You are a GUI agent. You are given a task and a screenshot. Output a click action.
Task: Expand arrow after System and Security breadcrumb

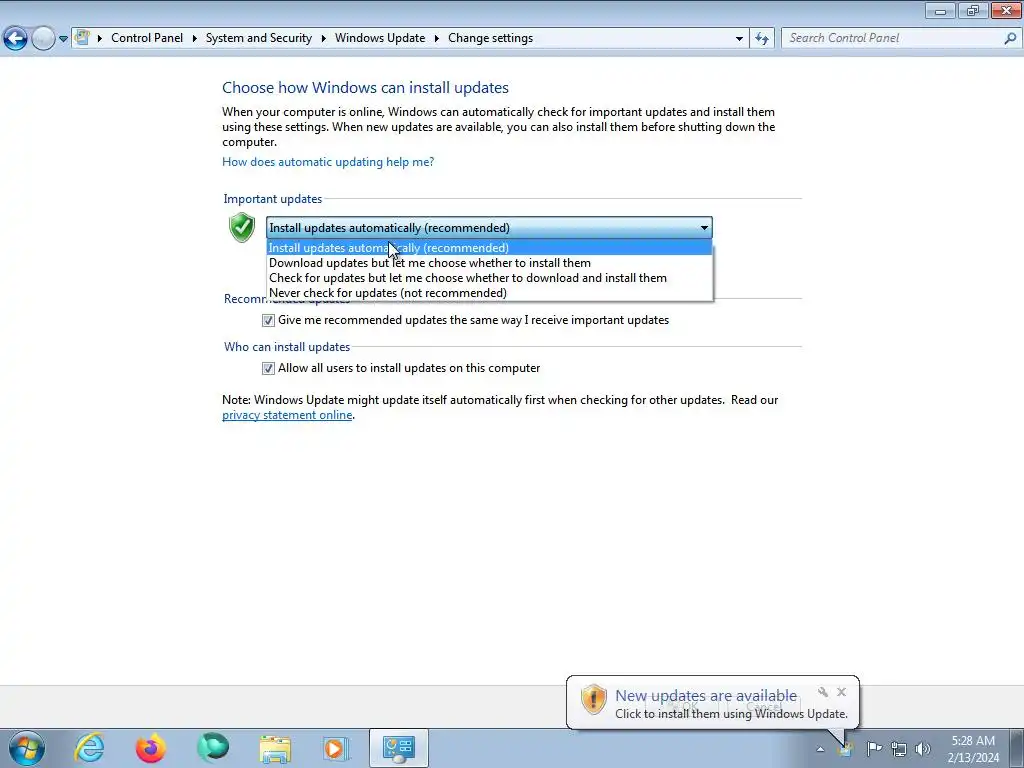pos(323,39)
